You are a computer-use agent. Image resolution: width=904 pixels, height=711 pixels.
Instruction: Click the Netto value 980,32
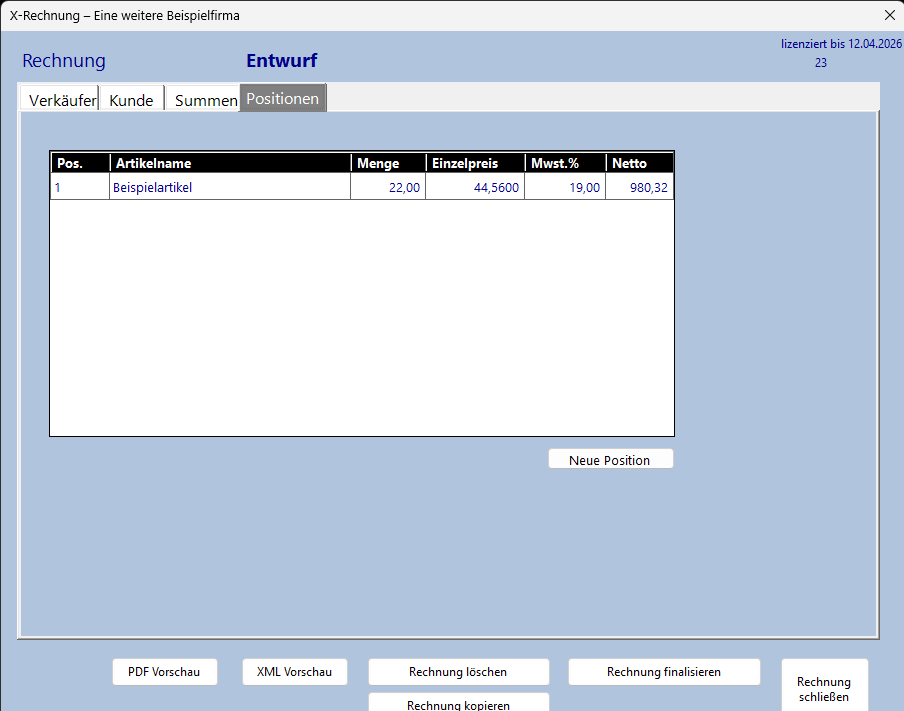pyautogui.click(x=639, y=187)
